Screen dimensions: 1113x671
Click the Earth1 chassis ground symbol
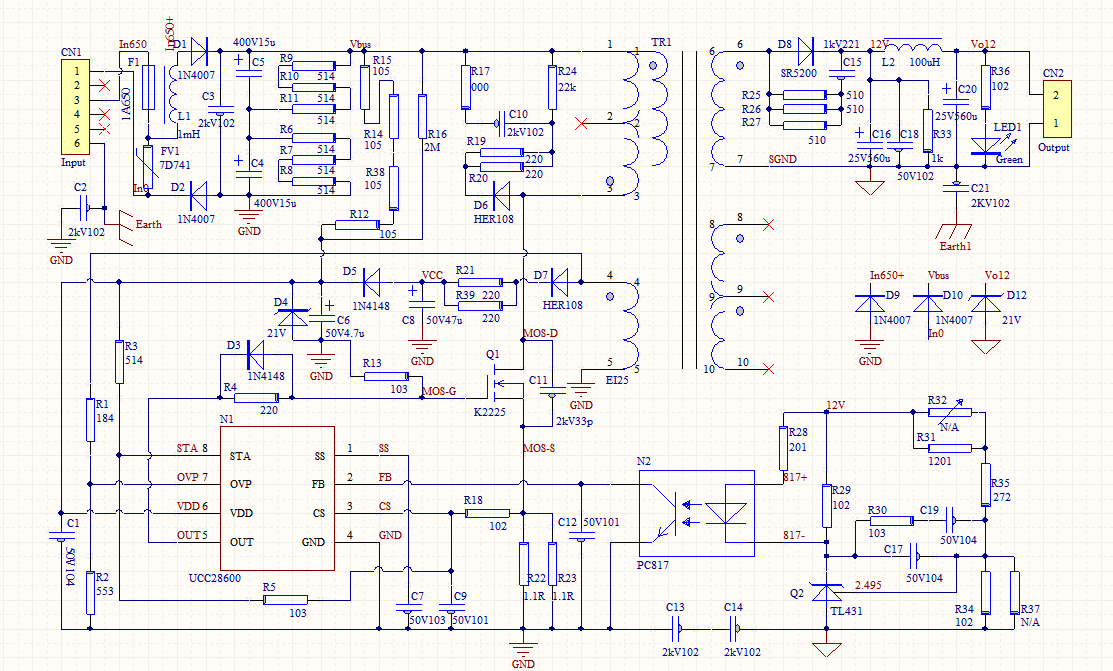click(955, 231)
